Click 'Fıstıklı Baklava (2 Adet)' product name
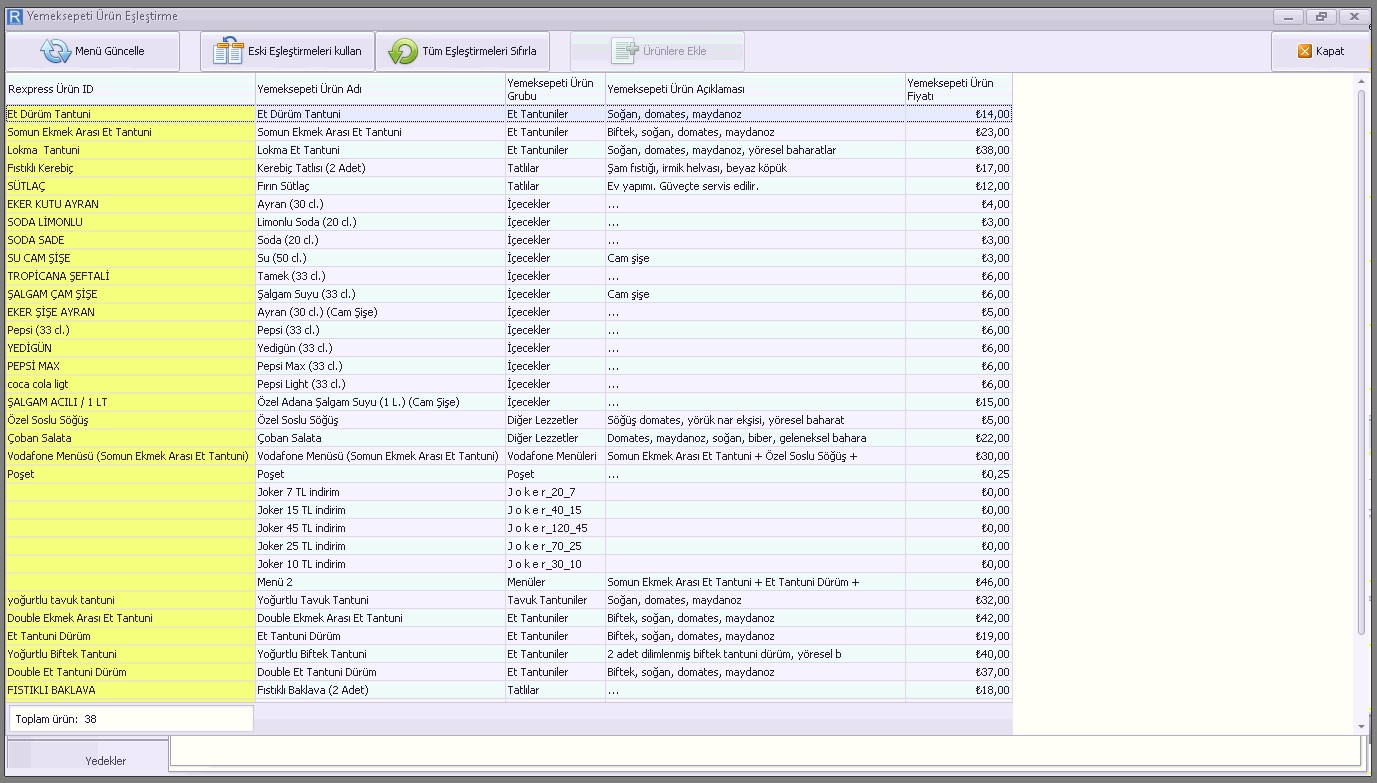Viewport: 1377px width, 783px height. click(313, 690)
